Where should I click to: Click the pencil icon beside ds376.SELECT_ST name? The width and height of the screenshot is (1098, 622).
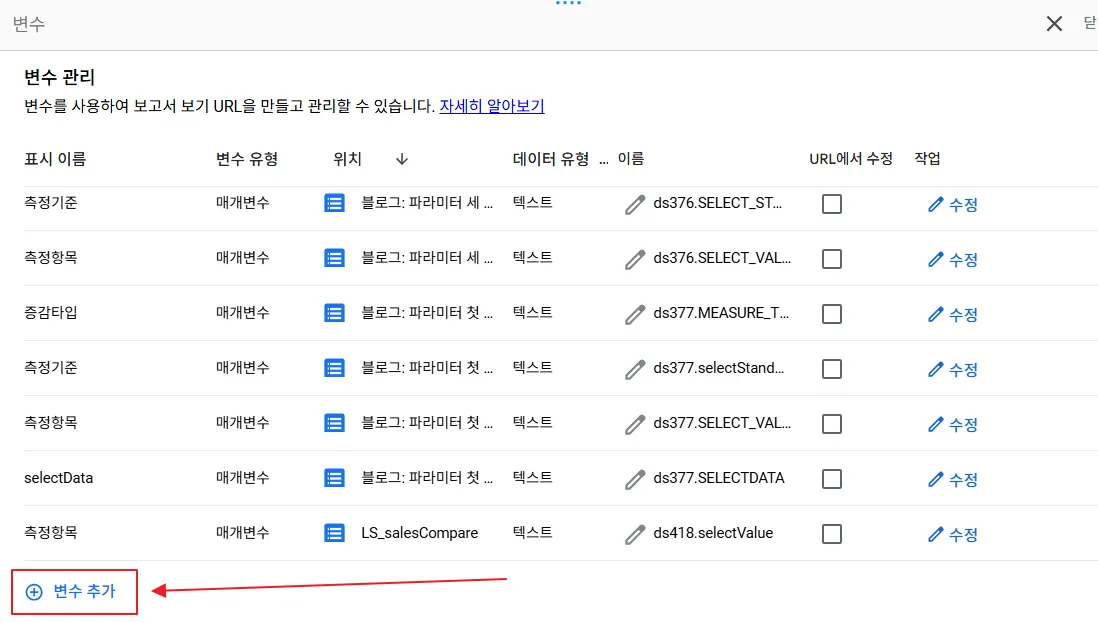635,205
